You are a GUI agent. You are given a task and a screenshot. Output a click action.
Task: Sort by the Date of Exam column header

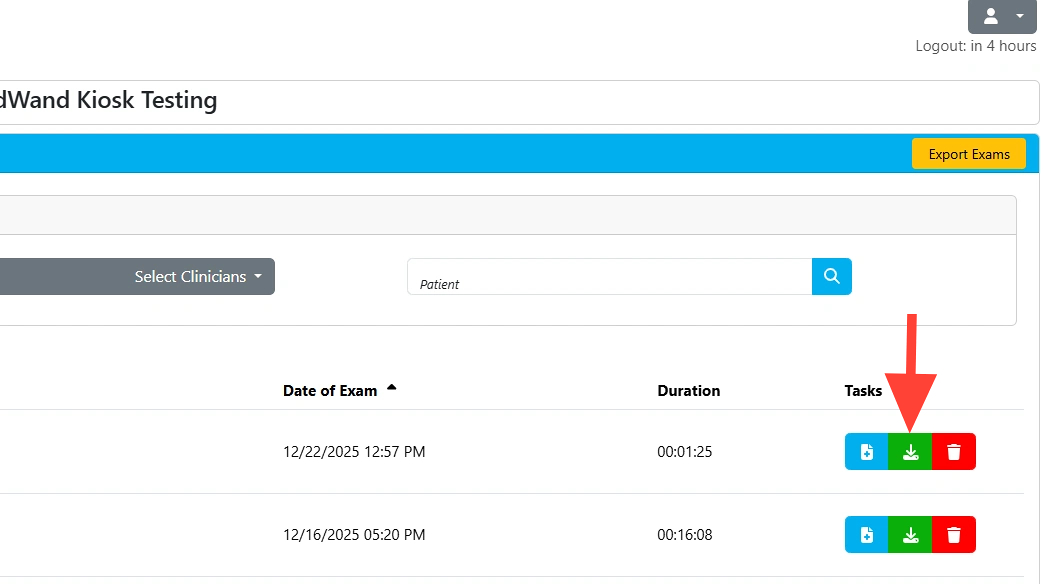(x=330, y=391)
